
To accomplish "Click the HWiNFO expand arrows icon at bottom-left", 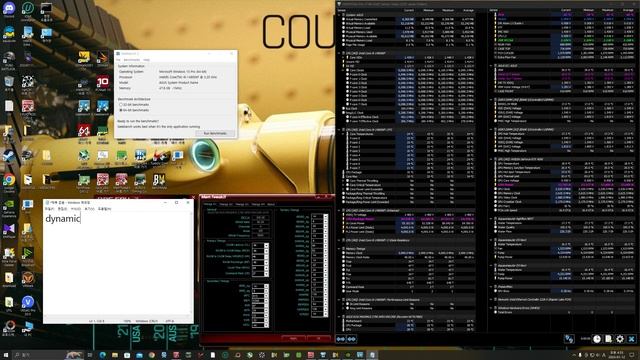I will pyautogui.click(x=341, y=339).
